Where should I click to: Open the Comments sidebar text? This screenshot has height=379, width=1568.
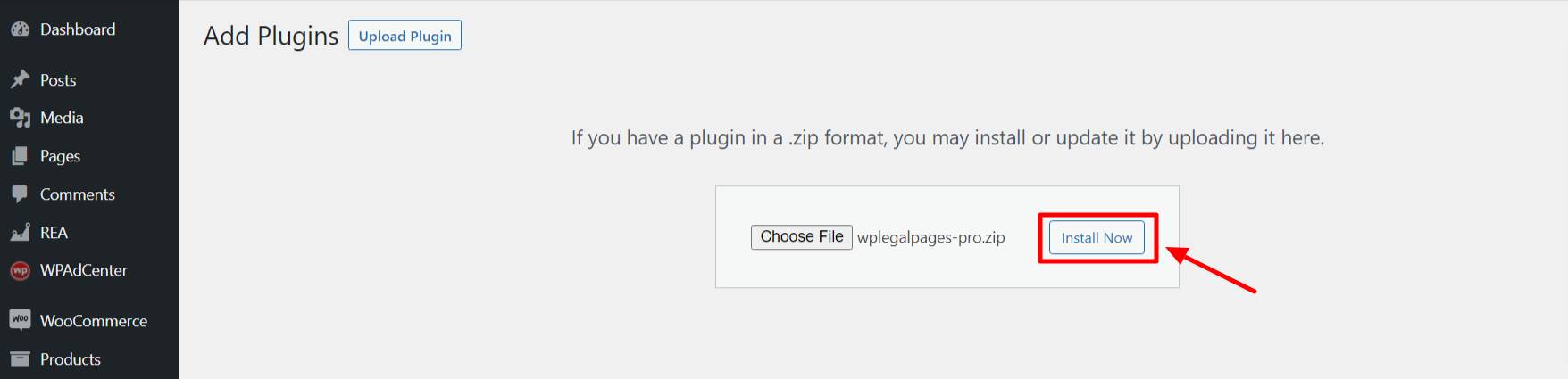78,194
